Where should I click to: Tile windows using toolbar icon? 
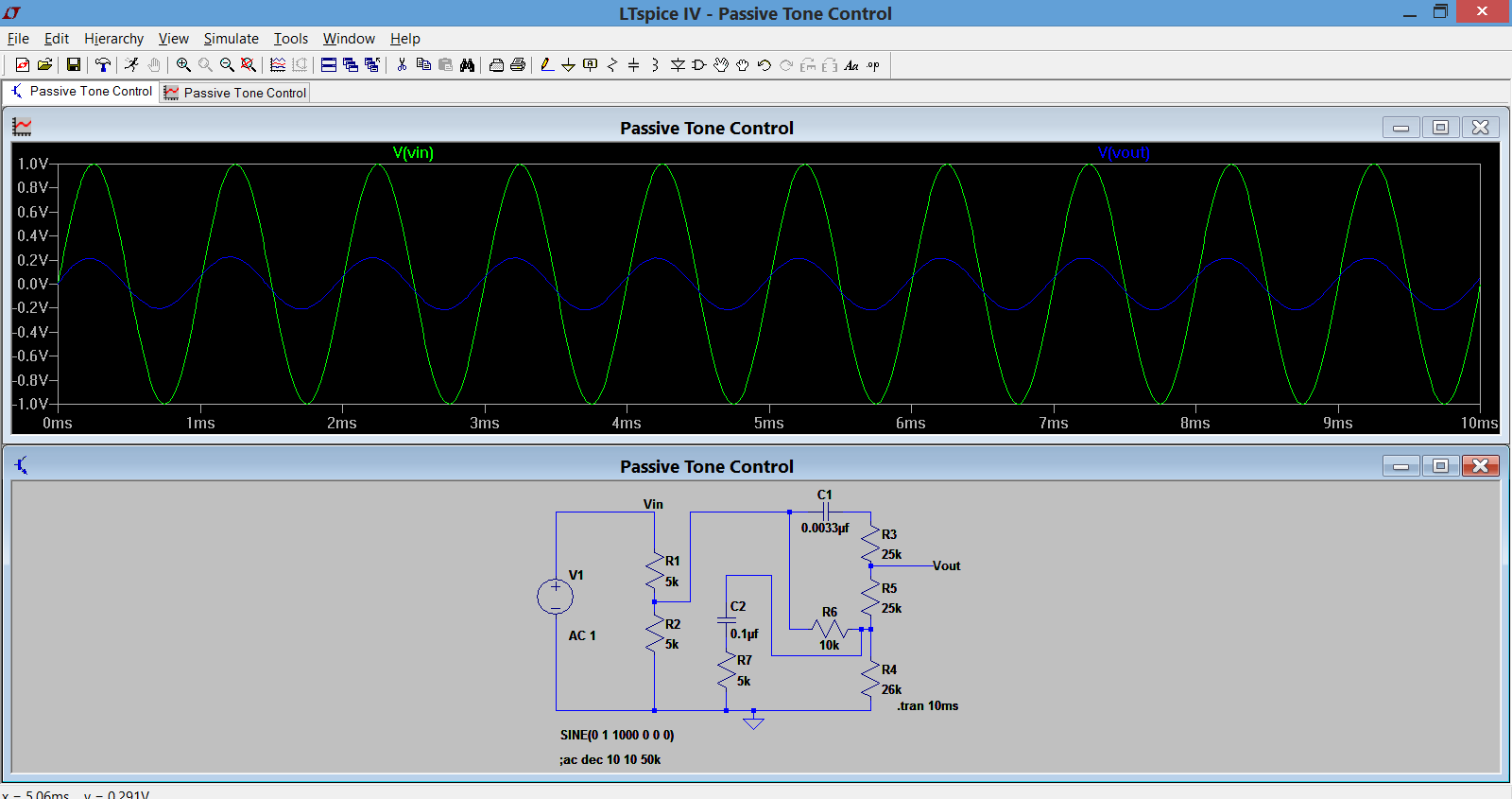tap(328, 64)
